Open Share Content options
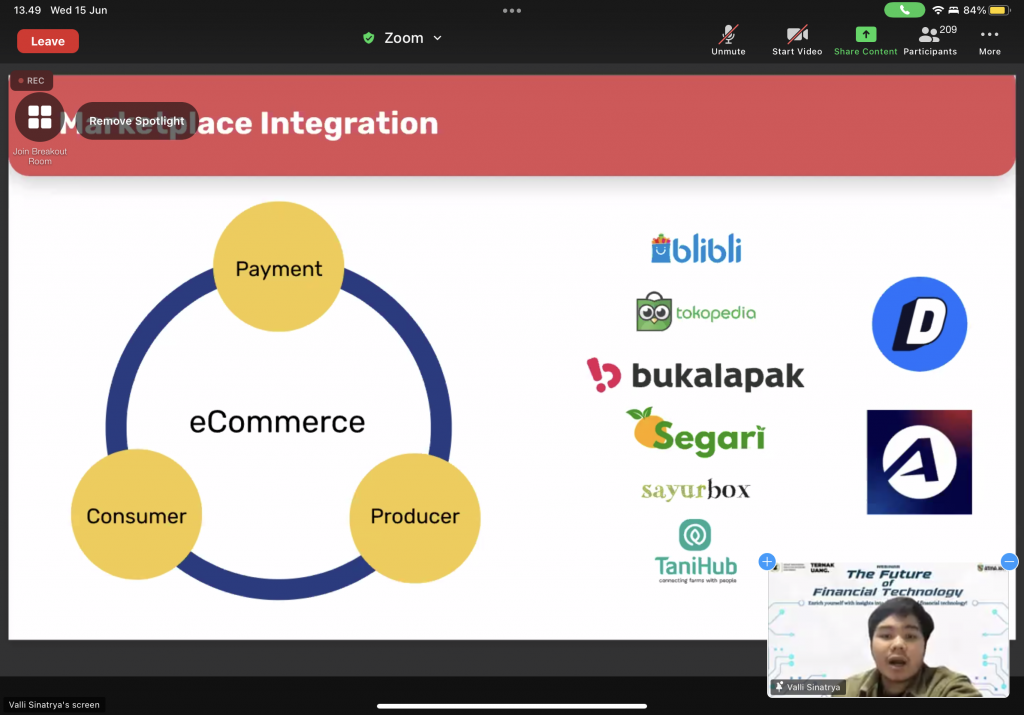 [865, 40]
